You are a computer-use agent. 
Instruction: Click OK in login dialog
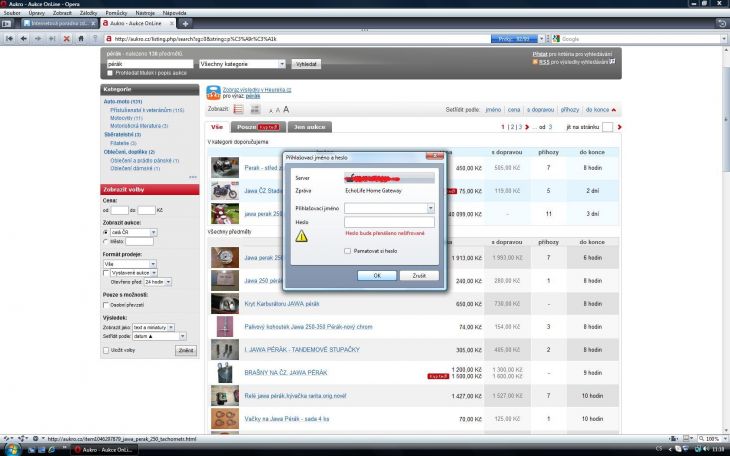click(x=377, y=276)
